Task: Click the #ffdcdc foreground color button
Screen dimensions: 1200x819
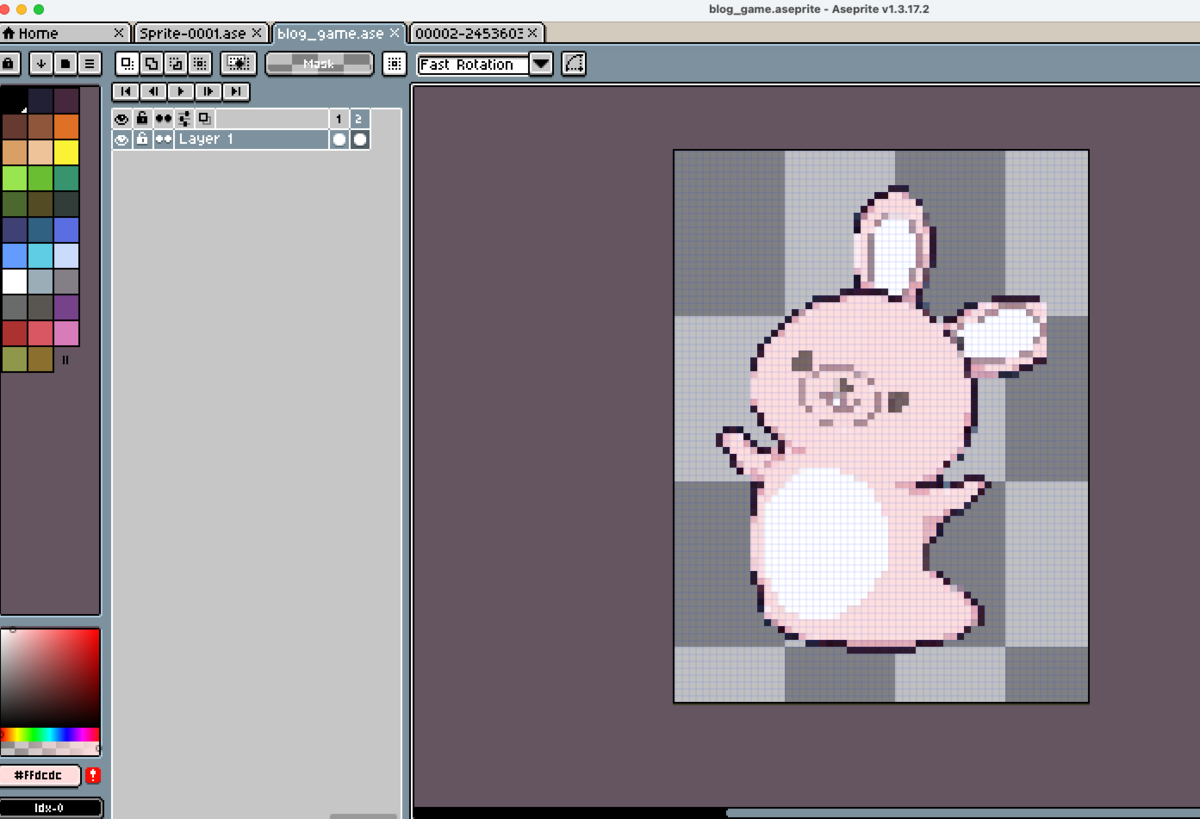Action: (x=41, y=776)
